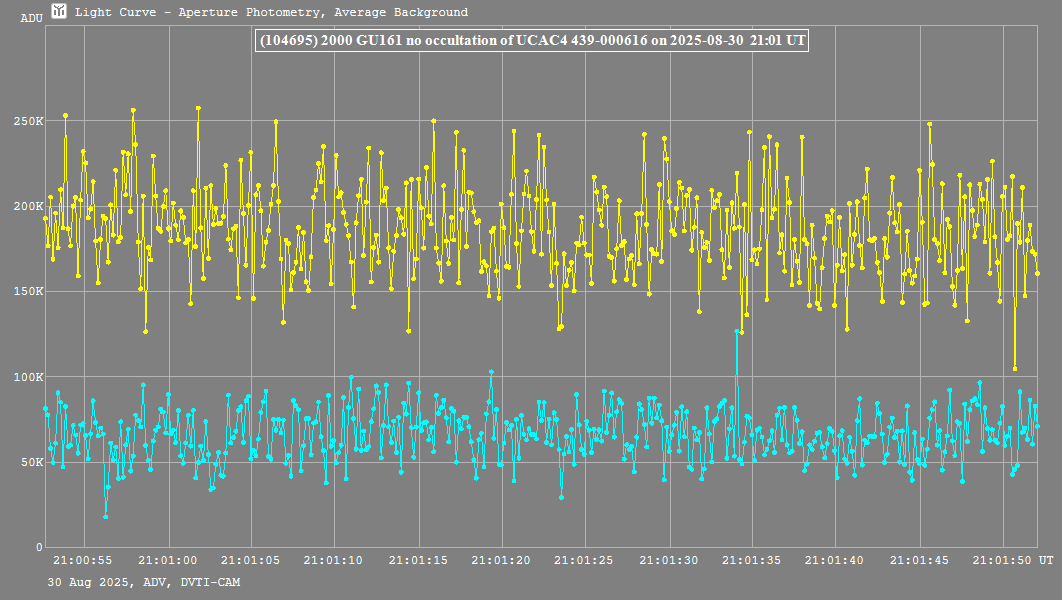Click the 21:00:55 time axis label
This screenshot has height=600, width=1062.
[84, 560]
